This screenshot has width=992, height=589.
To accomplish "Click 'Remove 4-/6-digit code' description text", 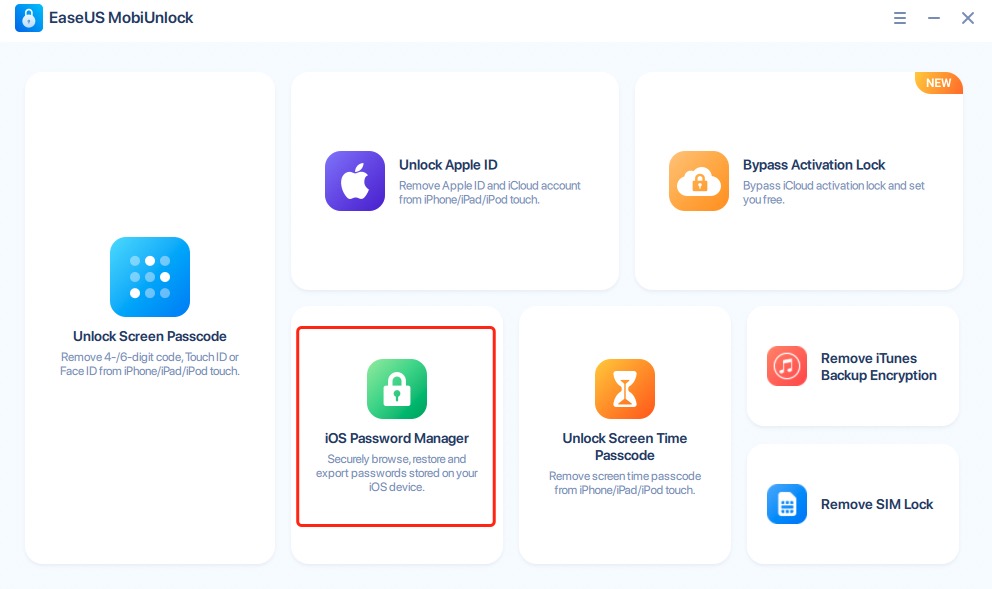I will 150,364.
